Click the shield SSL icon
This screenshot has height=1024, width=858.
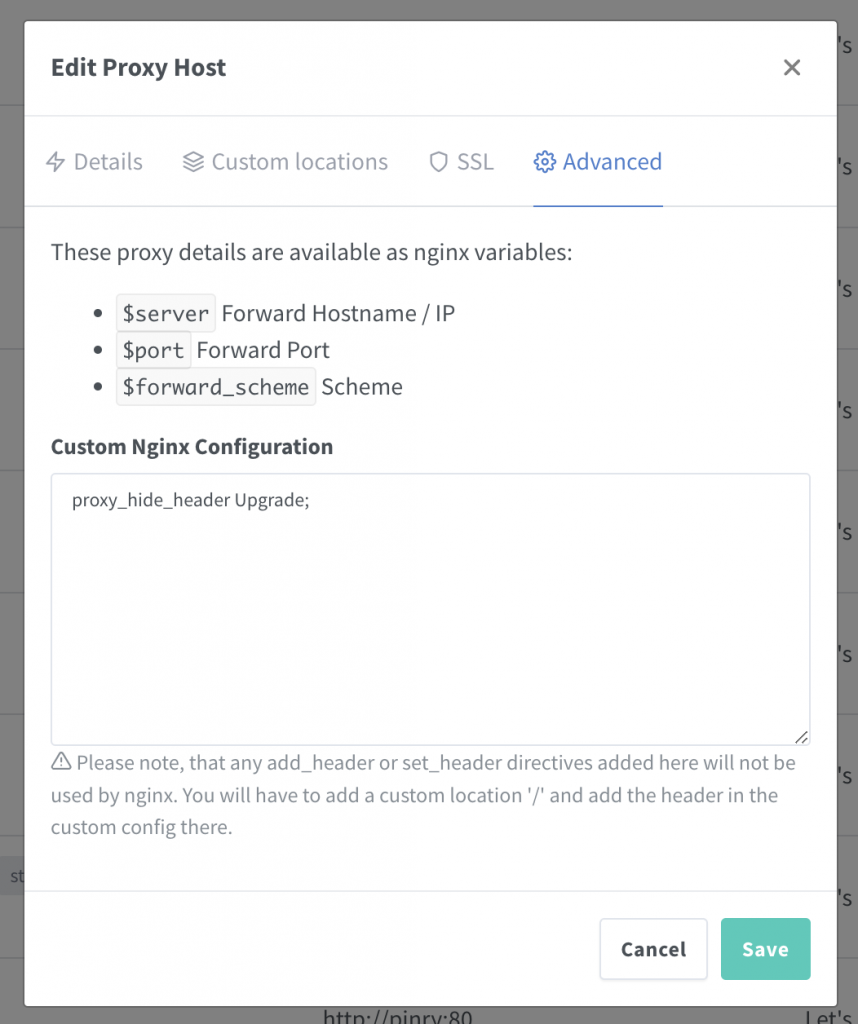[439, 161]
